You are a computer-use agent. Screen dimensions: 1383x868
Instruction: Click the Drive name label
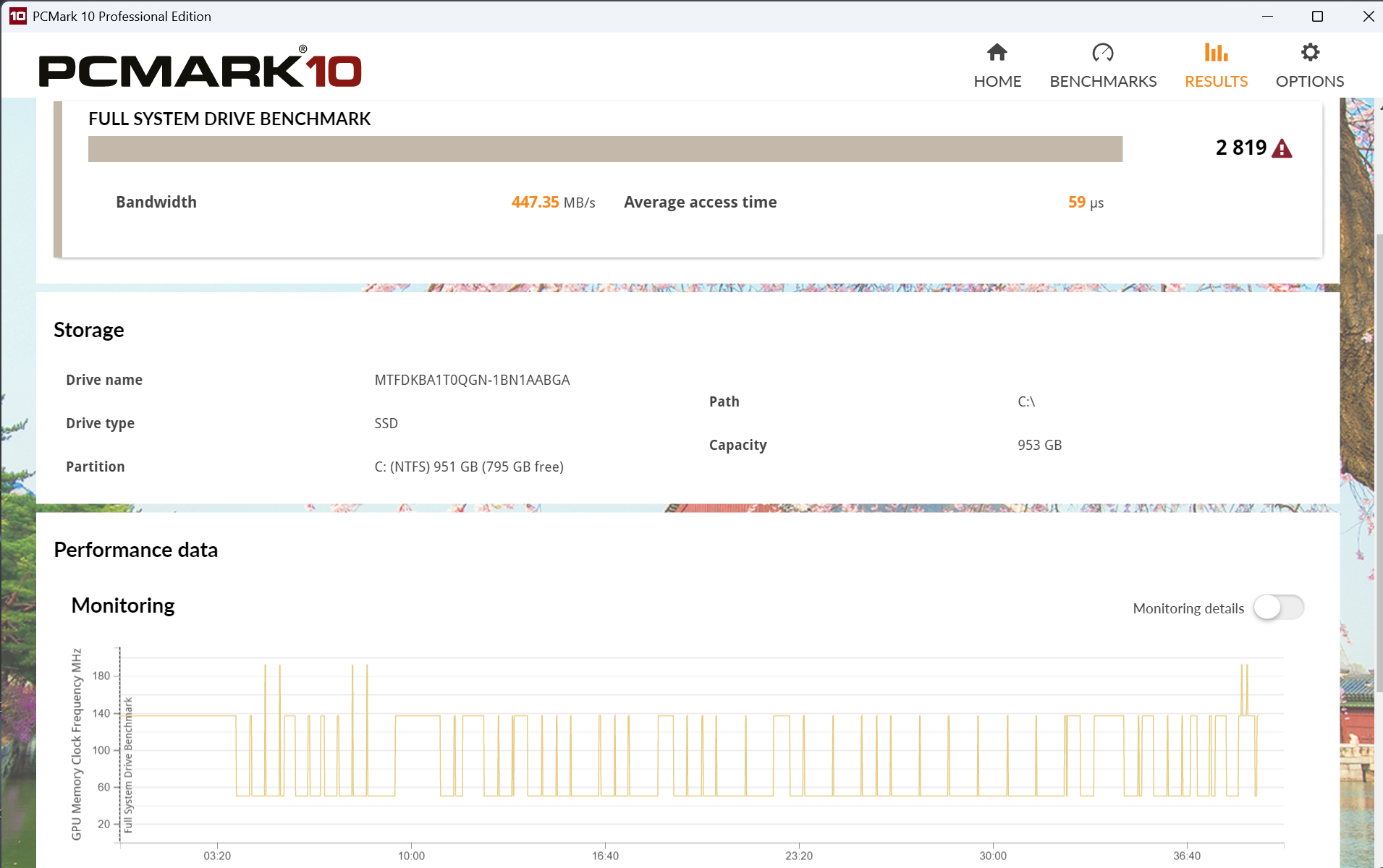point(104,380)
